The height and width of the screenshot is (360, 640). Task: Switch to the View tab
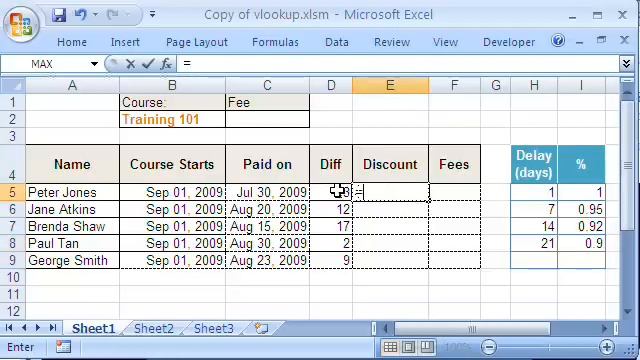point(445,42)
